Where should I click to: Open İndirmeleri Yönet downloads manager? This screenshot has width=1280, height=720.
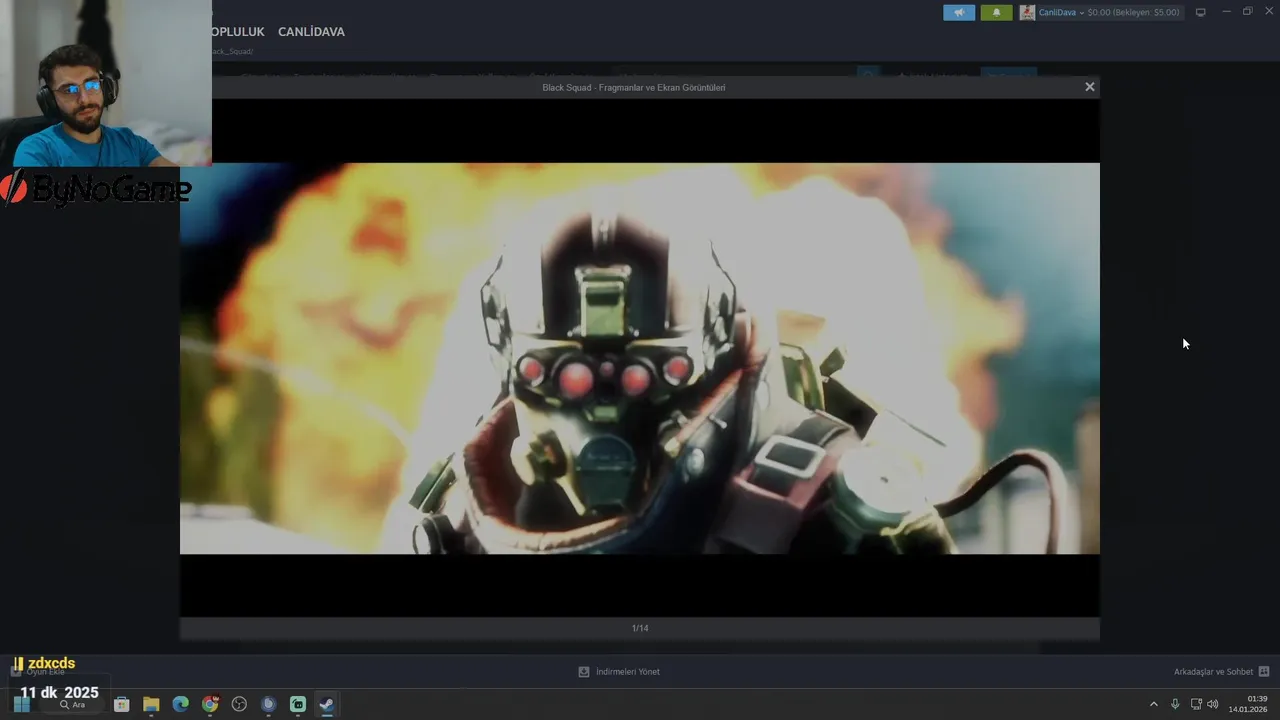(627, 672)
